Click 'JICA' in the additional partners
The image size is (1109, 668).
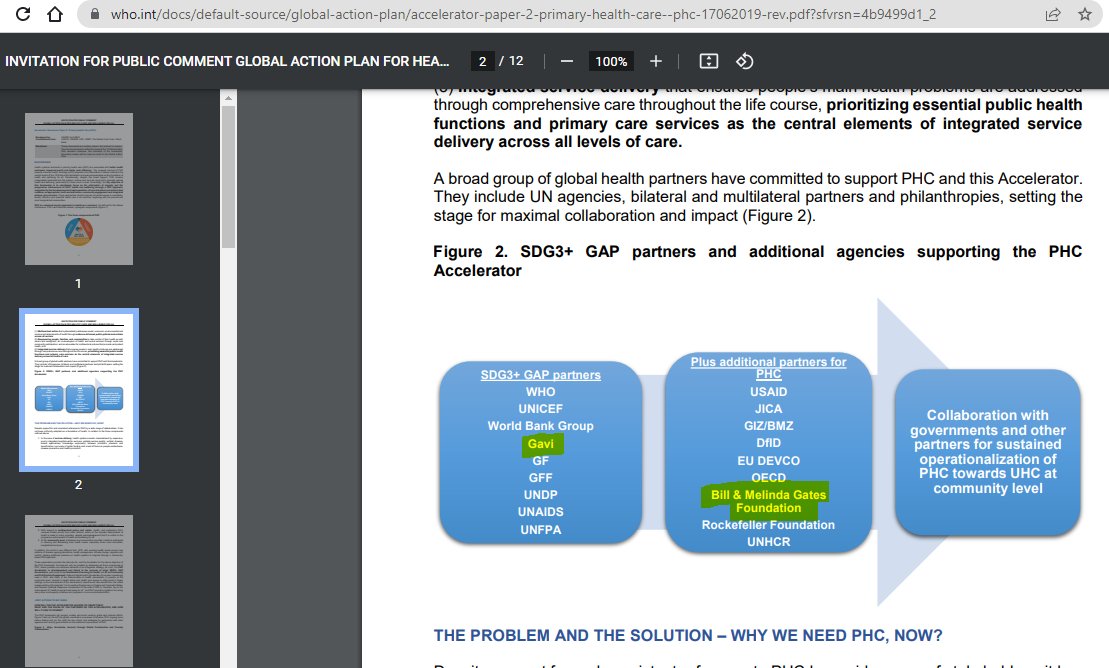pos(768,409)
